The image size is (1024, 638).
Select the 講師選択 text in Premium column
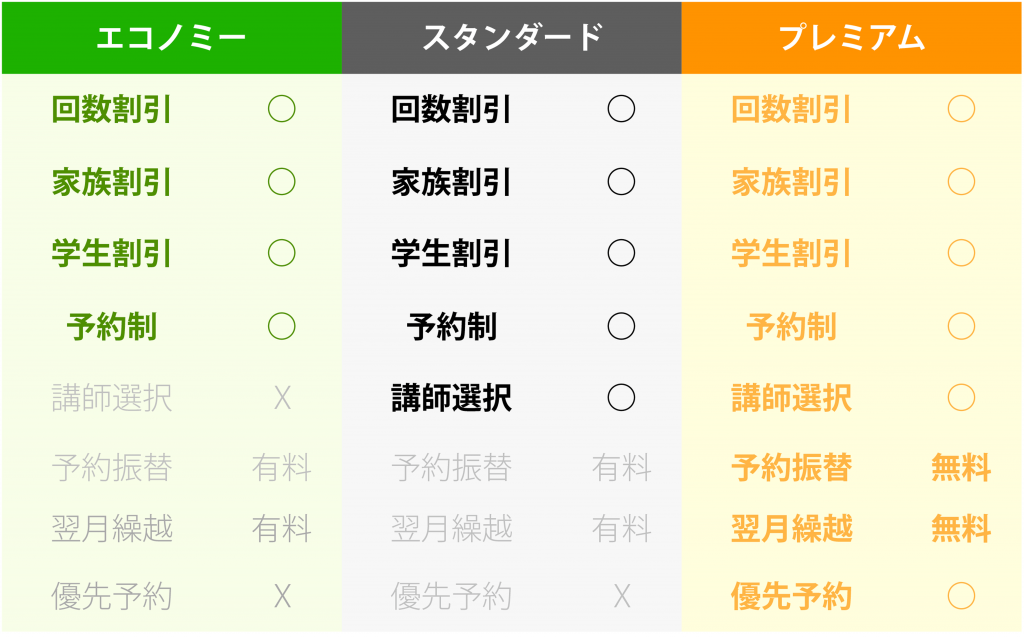(792, 398)
